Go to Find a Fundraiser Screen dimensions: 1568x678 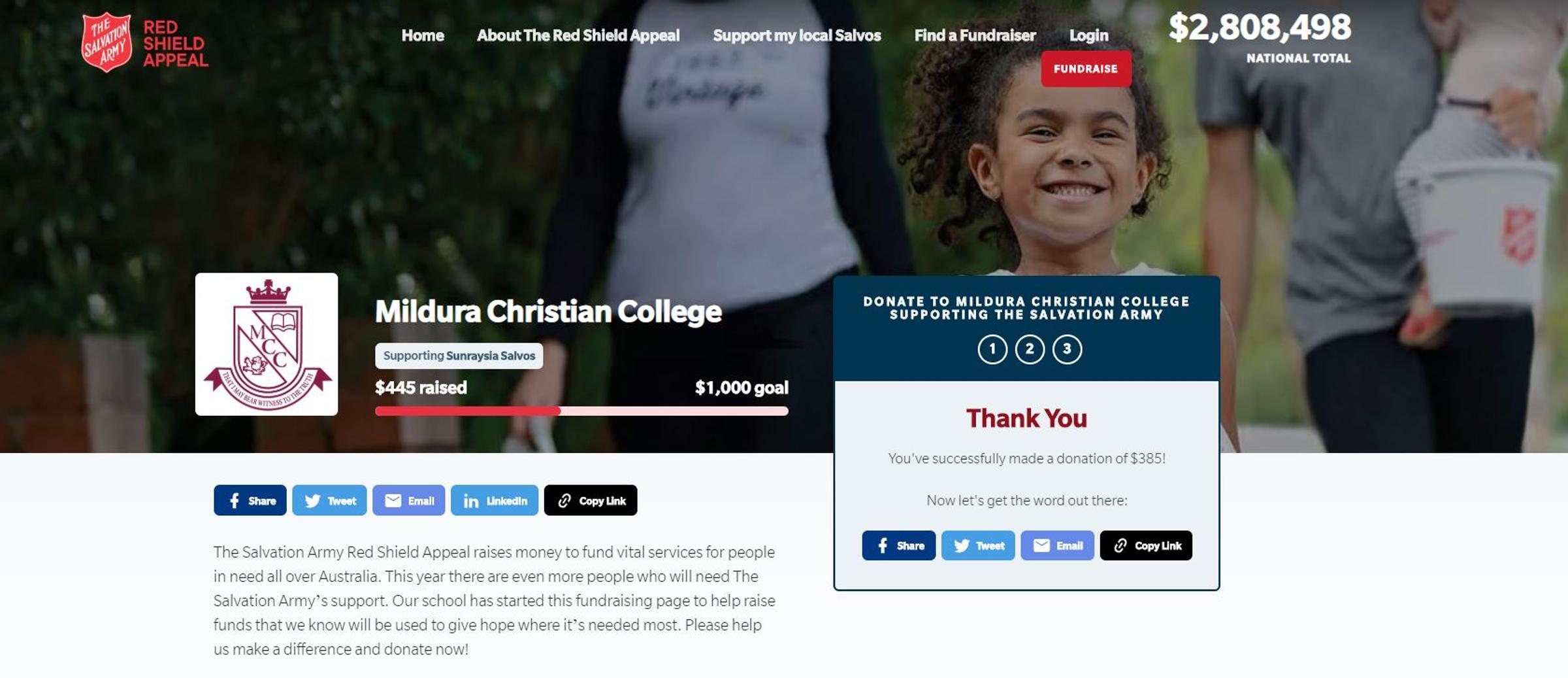pyautogui.click(x=975, y=35)
